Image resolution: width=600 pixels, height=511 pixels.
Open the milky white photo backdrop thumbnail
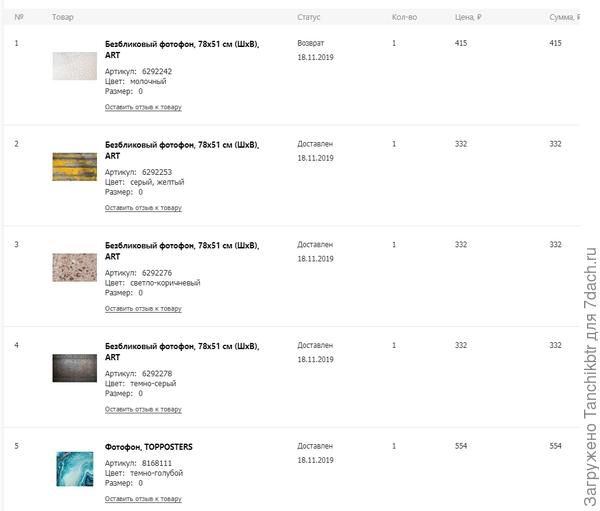tap(74, 66)
